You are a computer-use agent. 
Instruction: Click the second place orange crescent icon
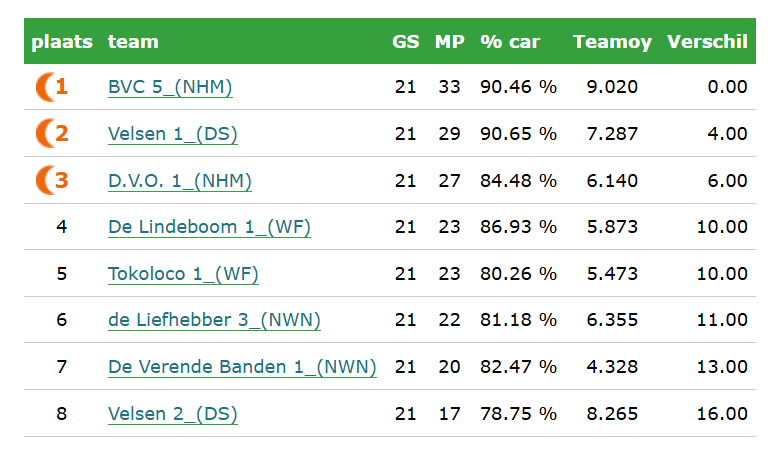point(45,133)
